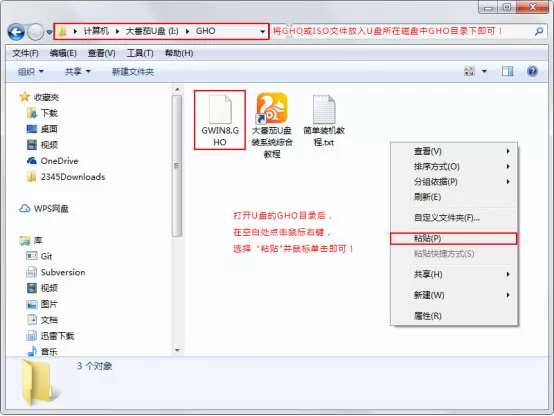Select the 收藏夹 star item
This screenshot has width=554, height=416.
tap(39, 97)
